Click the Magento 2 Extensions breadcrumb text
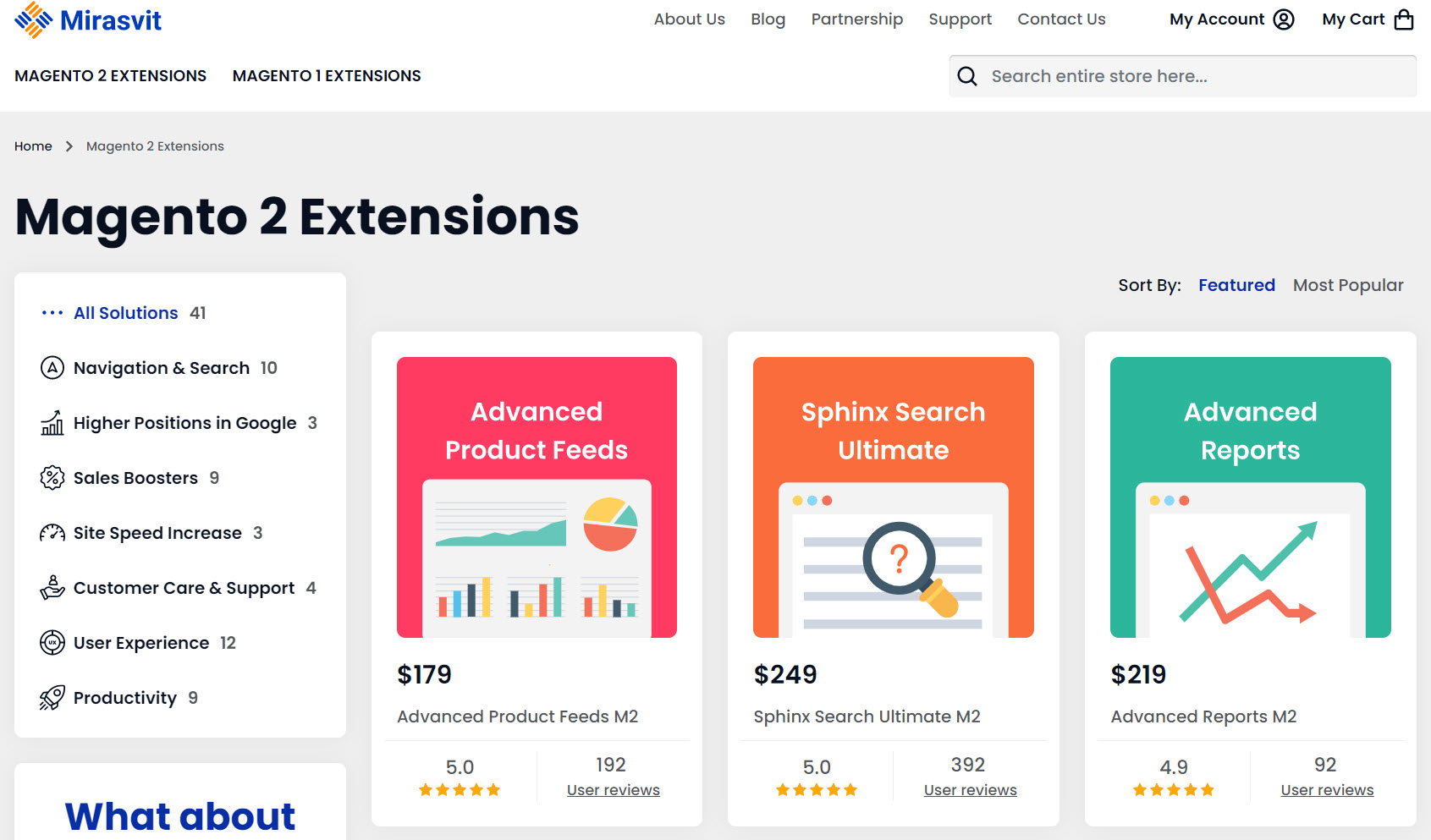Screen dimensions: 1431x840 click(155, 146)
